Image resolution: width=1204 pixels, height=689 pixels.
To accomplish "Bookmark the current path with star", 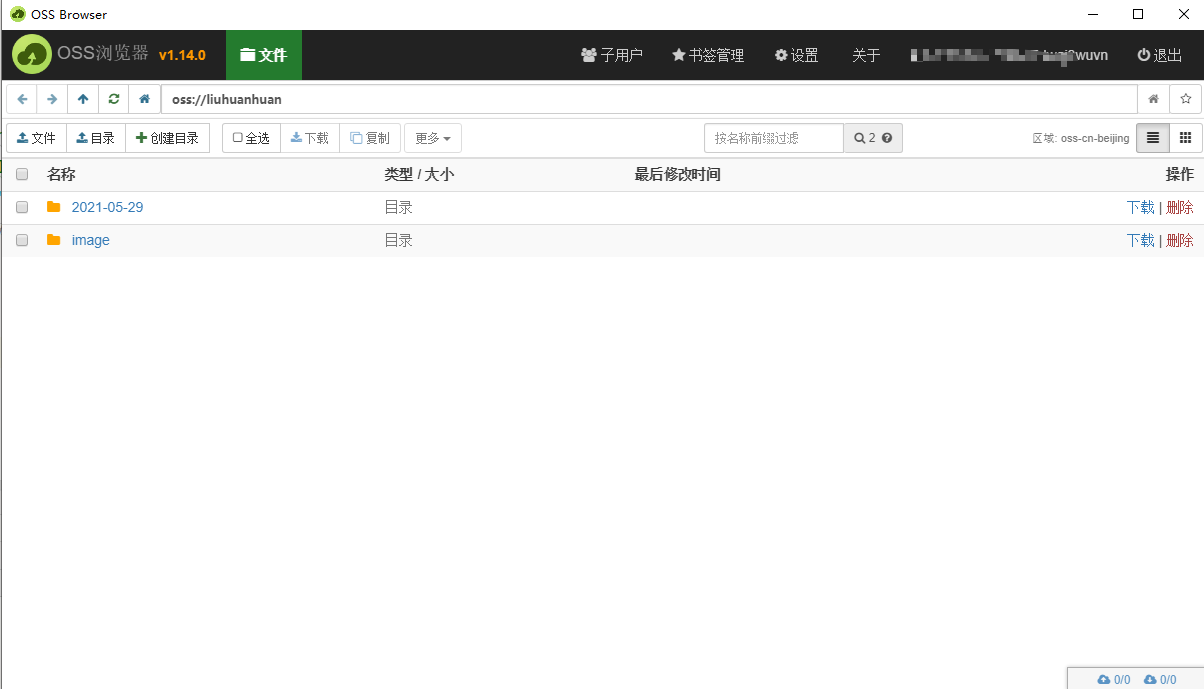I will 1185,99.
